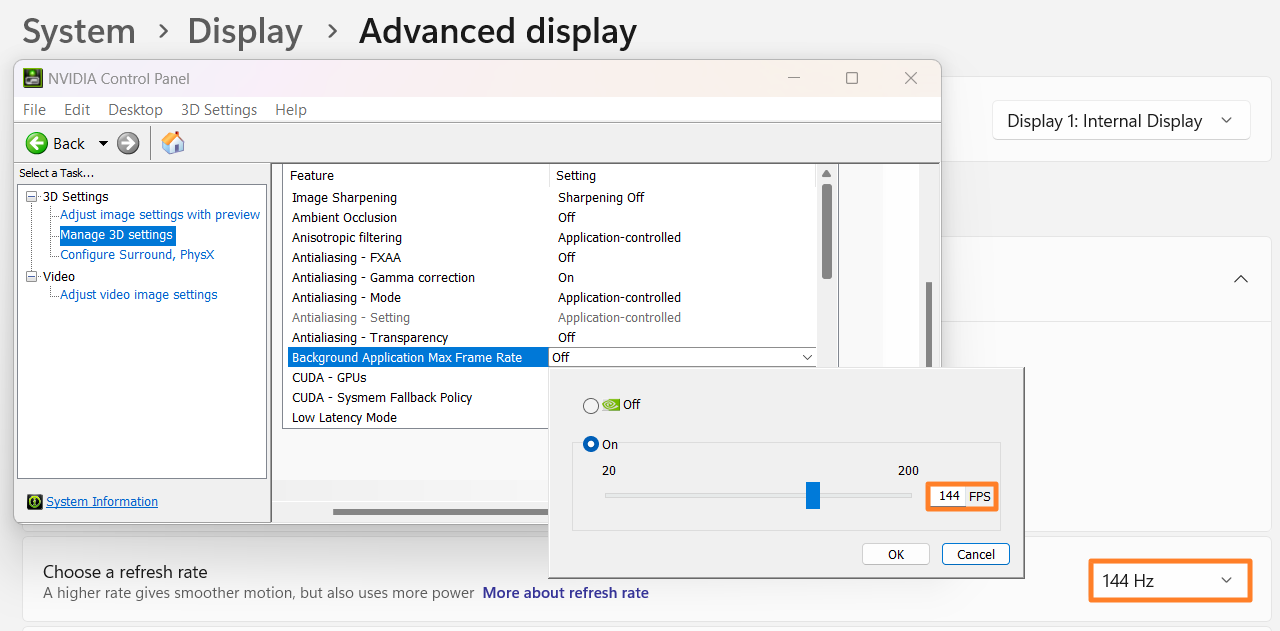Open the 3D Settings menu
The image size is (1280, 631).
pos(219,110)
